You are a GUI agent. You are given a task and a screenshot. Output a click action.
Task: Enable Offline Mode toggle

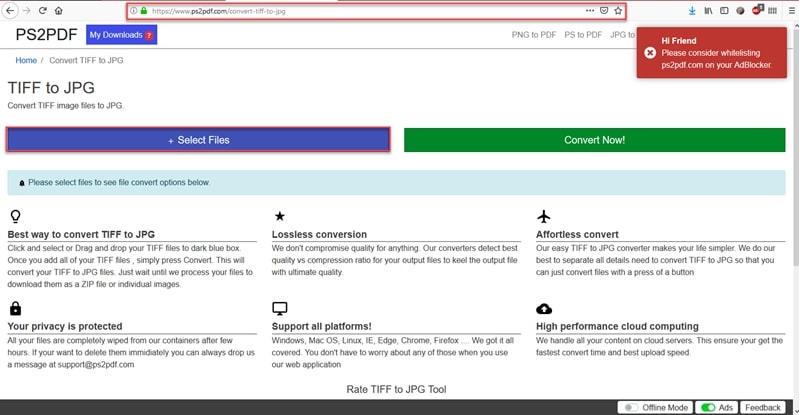[x=630, y=407]
